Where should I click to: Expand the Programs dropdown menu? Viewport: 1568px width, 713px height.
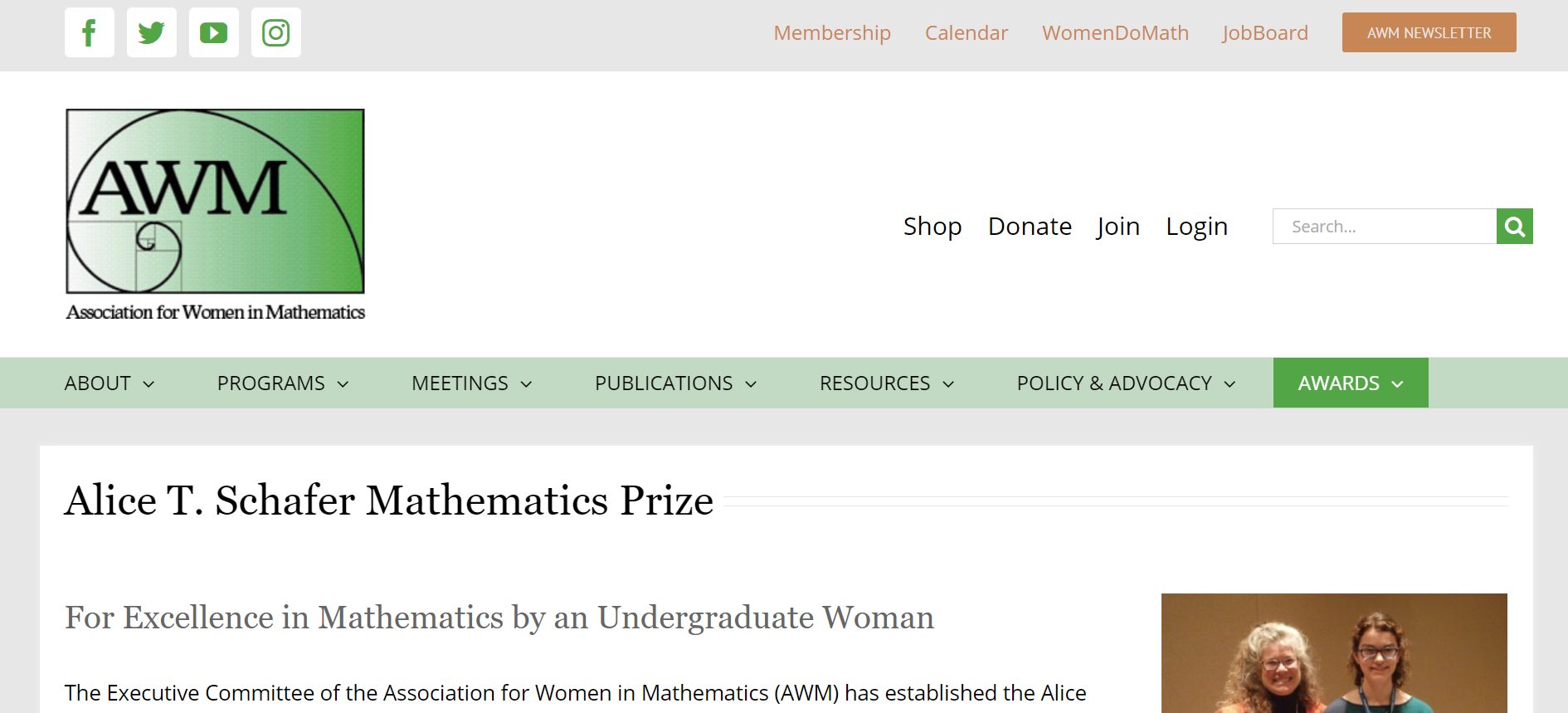(283, 383)
